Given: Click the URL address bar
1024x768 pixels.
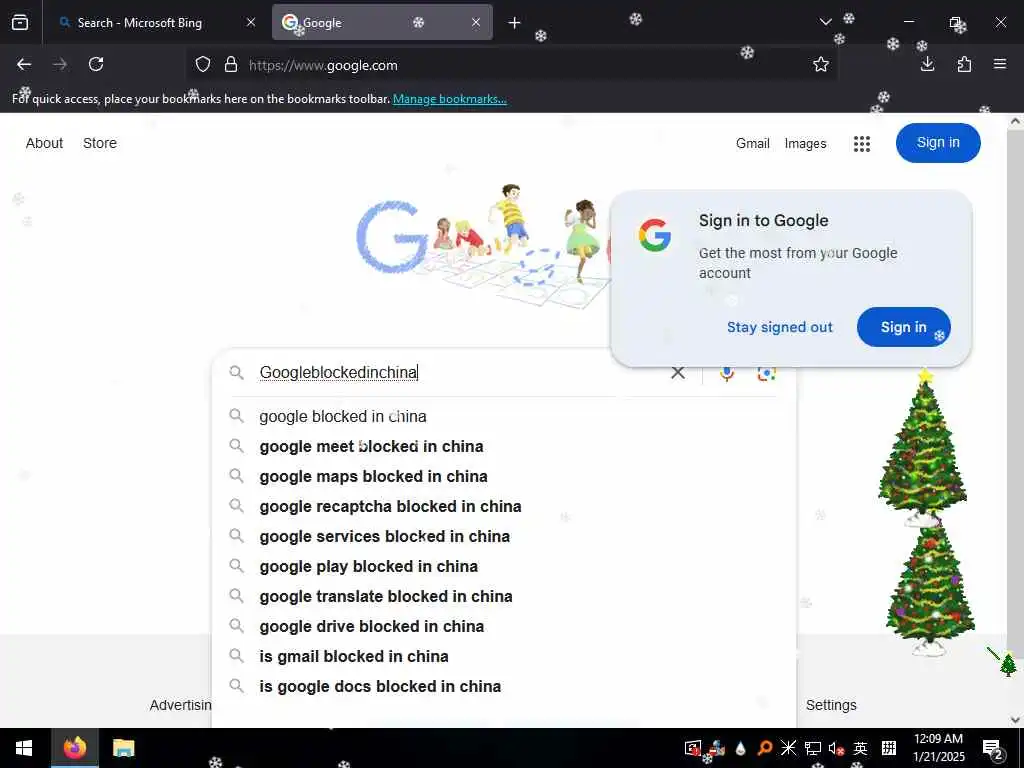Looking at the screenshot, I should pyautogui.click(x=509, y=65).
